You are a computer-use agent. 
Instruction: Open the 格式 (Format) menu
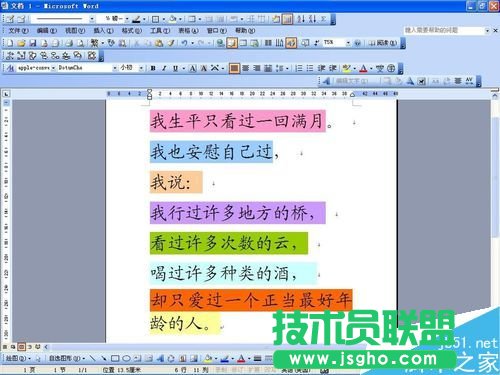click(132, 31)
